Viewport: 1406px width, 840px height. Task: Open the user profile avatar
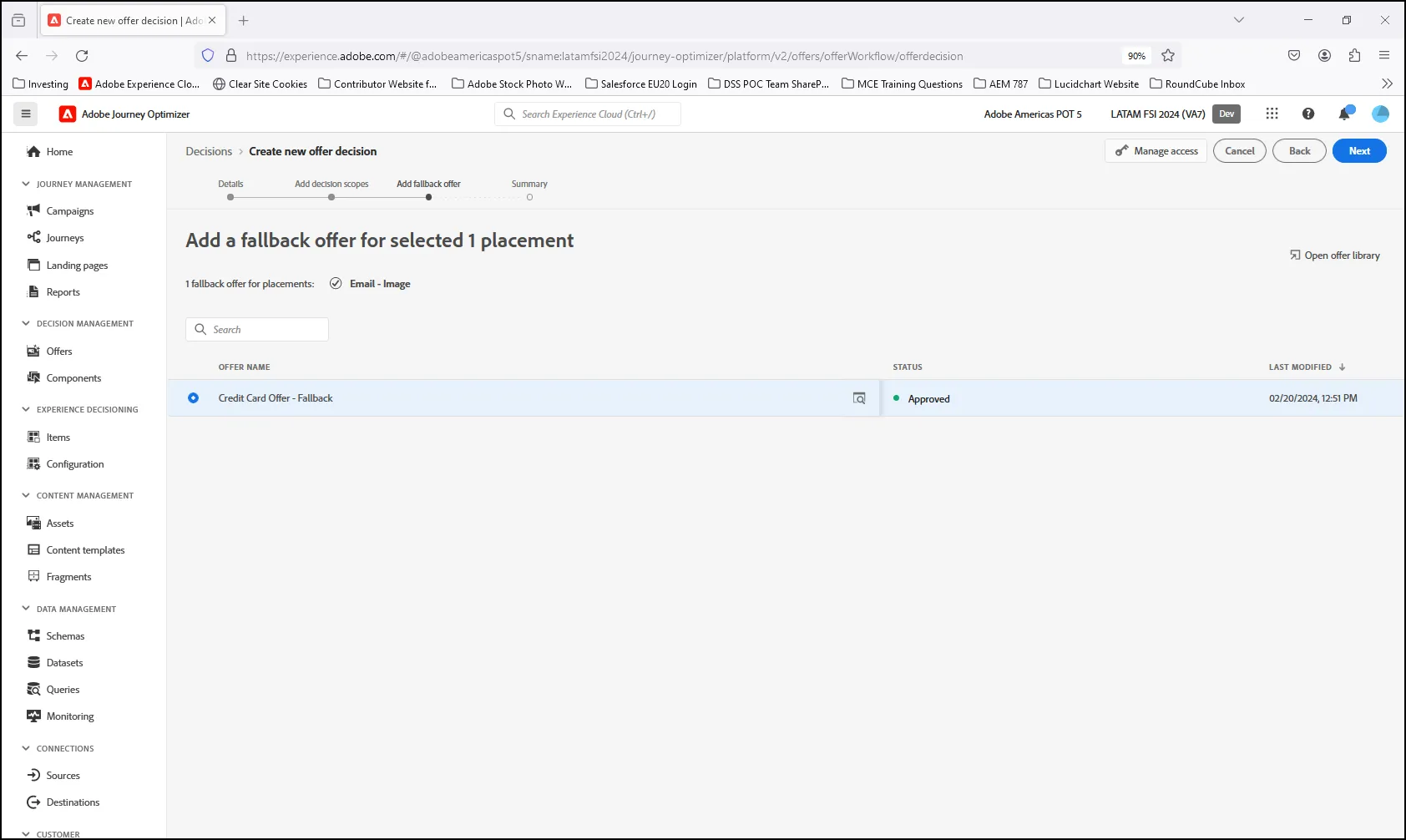tap(1381, 114)
